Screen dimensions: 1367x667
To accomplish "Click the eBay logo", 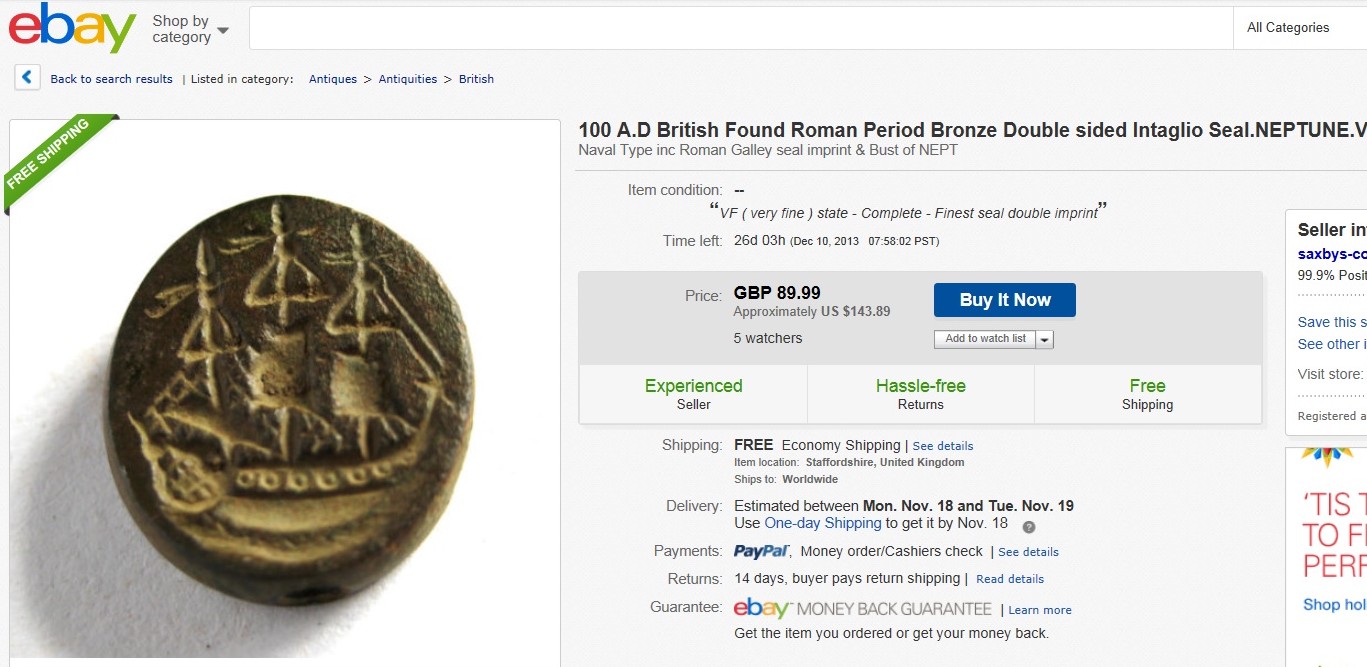I will [72, 28].
